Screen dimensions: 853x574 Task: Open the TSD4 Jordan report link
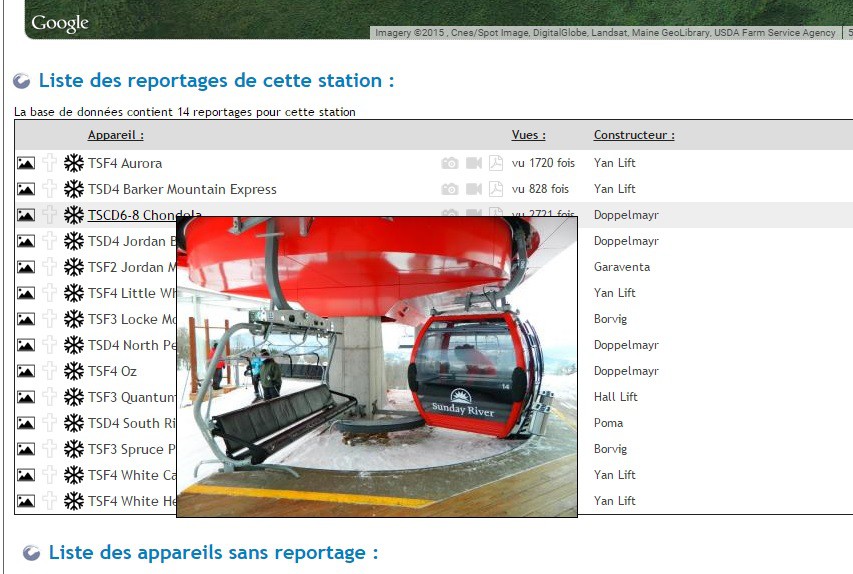tap(132, 241)
